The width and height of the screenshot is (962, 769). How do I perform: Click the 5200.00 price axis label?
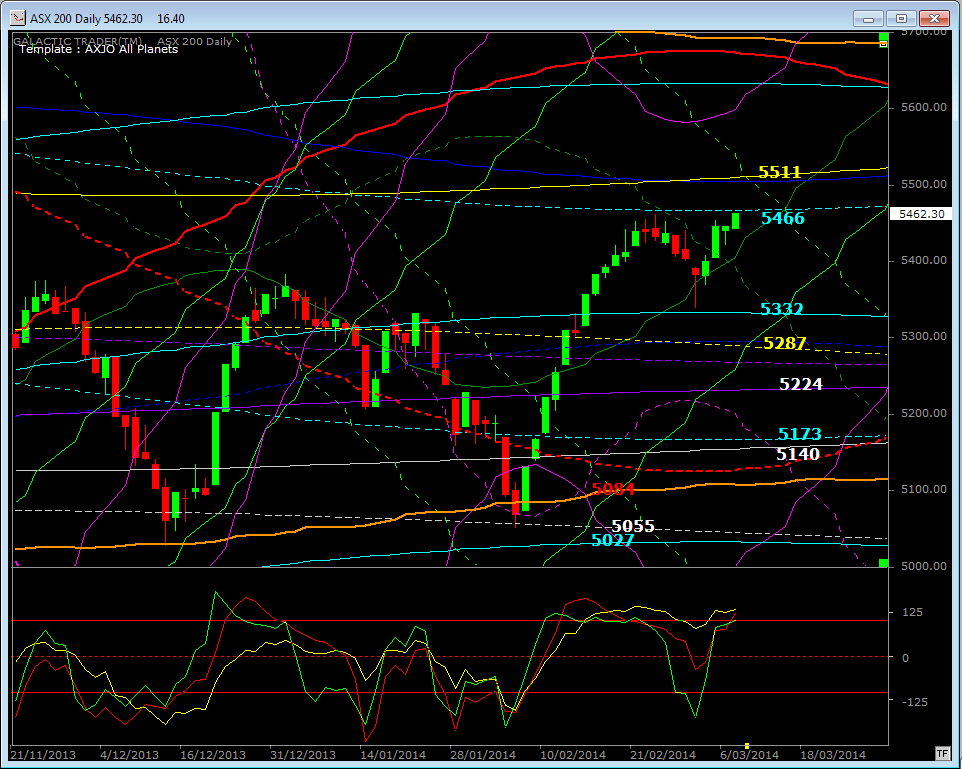click(x=924, y=413)
